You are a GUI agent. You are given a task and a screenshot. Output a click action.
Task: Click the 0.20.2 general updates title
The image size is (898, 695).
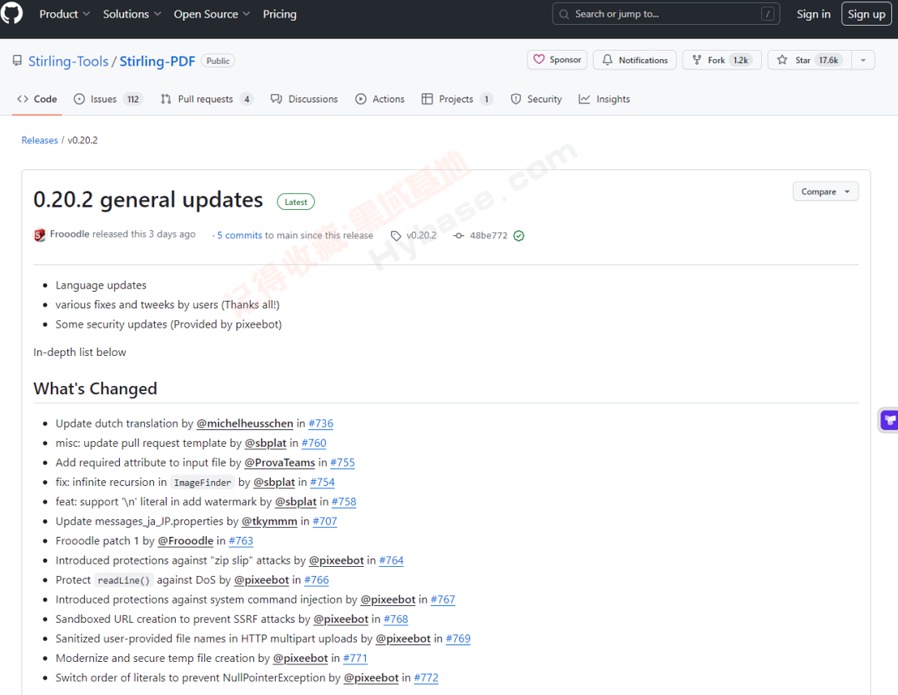[x=148, y=200]
